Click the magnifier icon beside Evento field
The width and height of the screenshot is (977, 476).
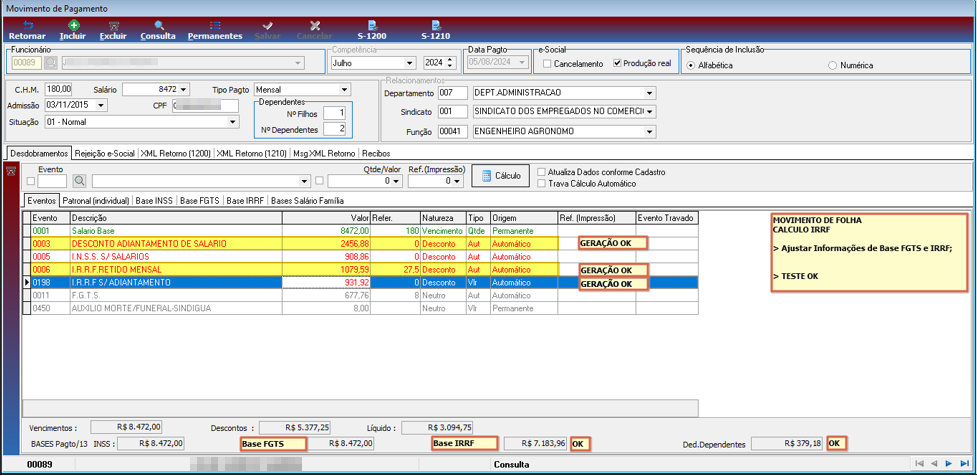coord(79,181)
